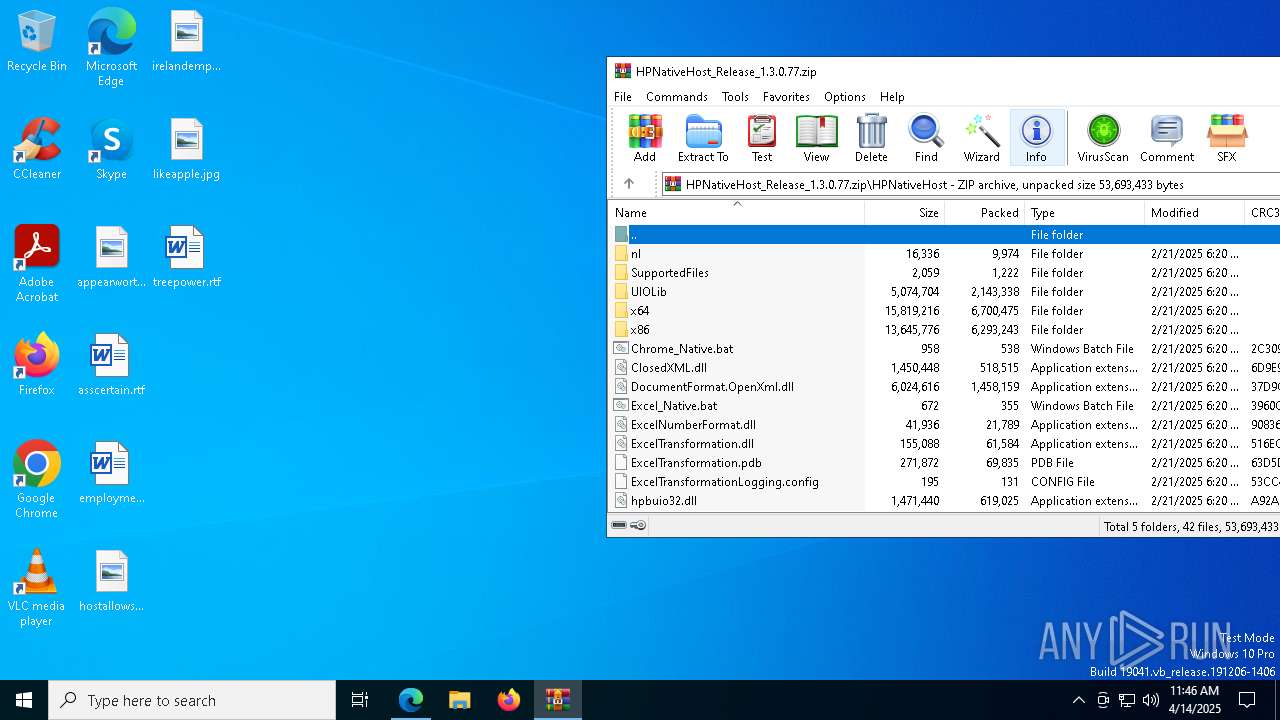Select hpbuio32.dll file

tap(944, 500)
